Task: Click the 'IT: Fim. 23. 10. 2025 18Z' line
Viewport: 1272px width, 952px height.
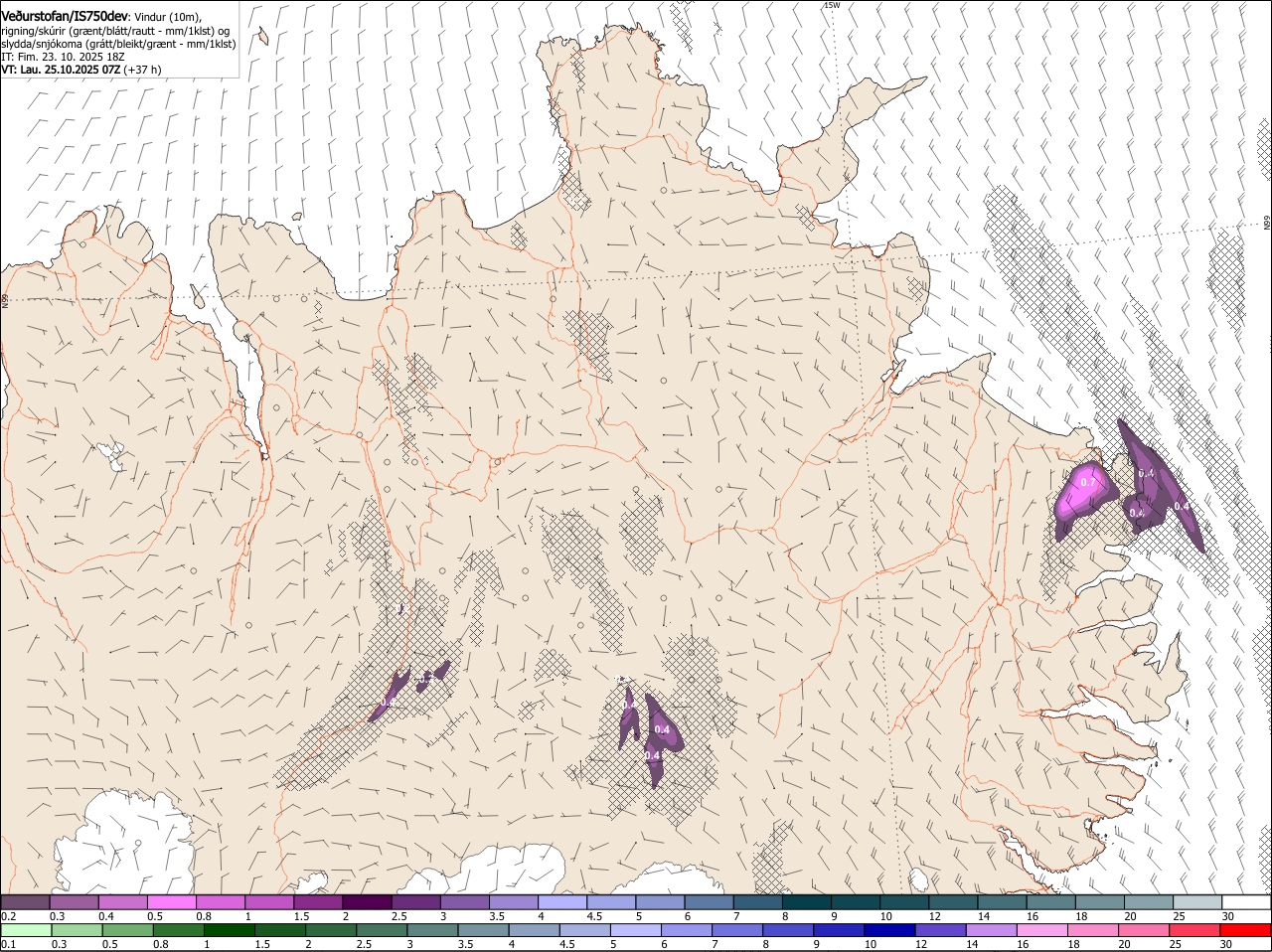Action: (x=62, y=57)
